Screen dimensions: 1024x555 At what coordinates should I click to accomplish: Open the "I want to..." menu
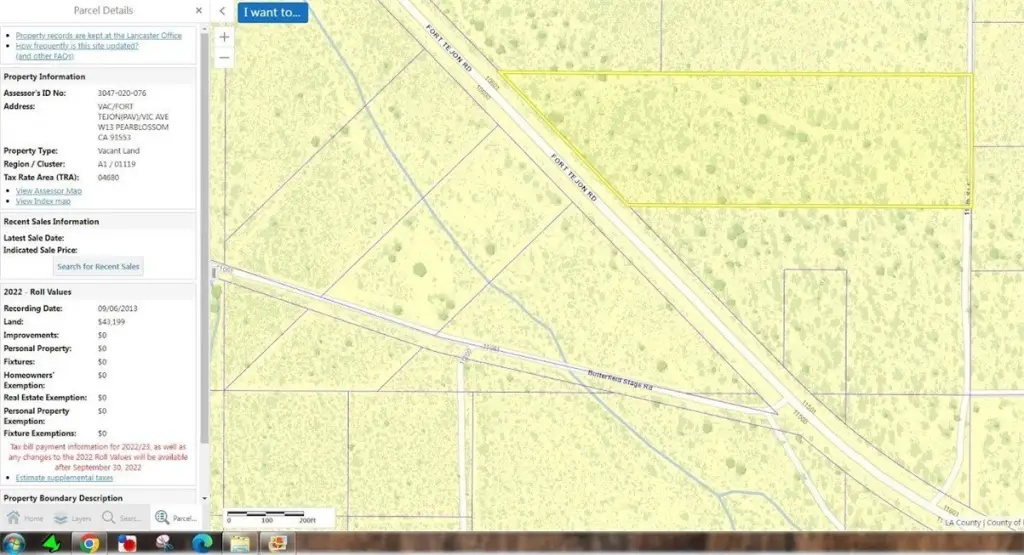click(272, 13)
